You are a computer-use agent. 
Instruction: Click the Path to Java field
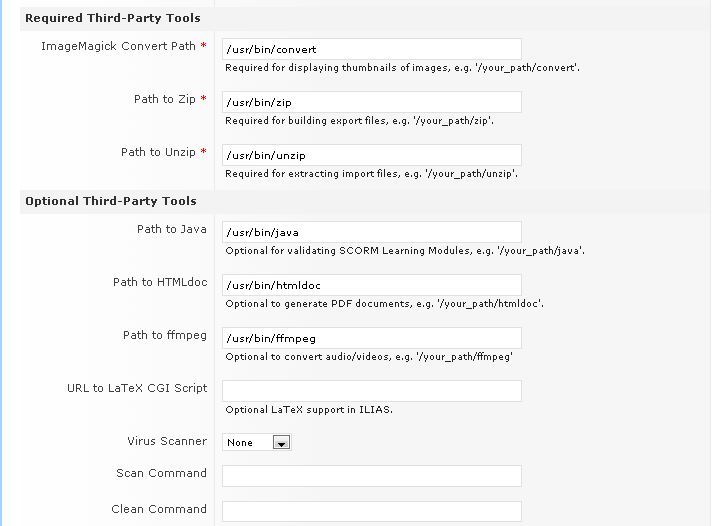[371, 232]
